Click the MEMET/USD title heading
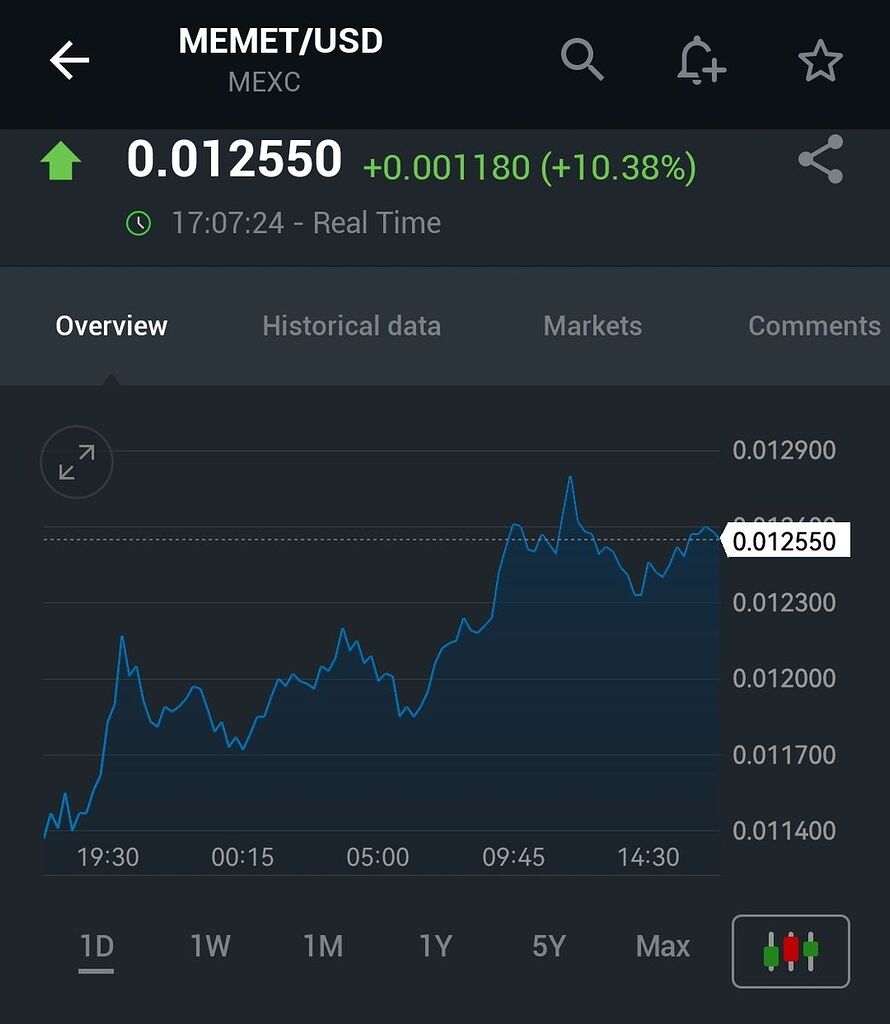 [280, 41]
